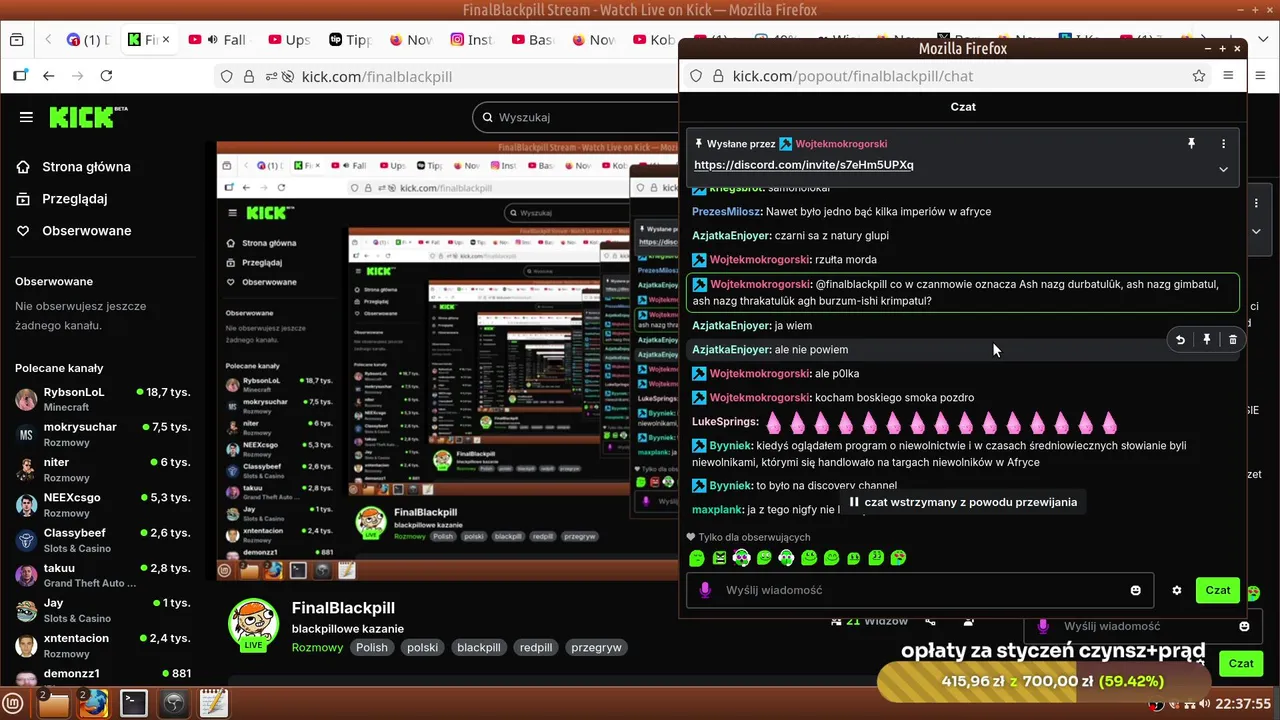Switch to the Bas YouTube tab
This screenshot has height=720, width=1280.
click(532, 40)
